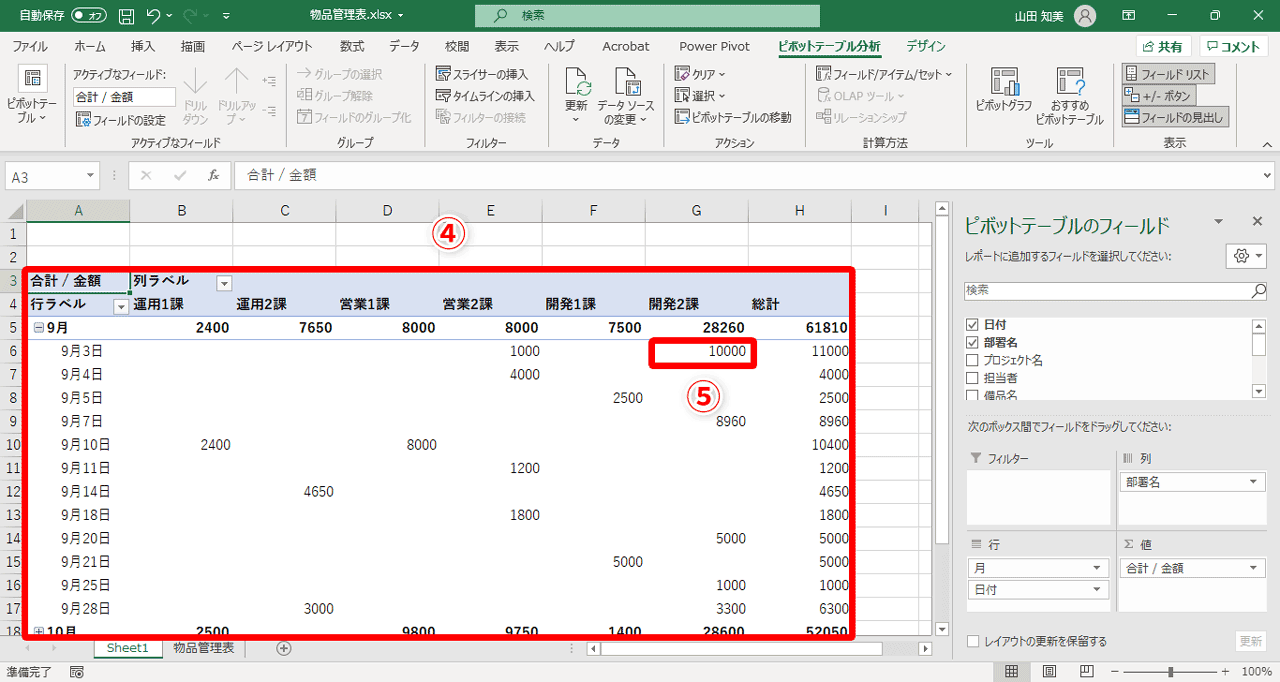Toggle フィールドの見出し field headers button
Screen dimensions: 1280x682
1174,118
